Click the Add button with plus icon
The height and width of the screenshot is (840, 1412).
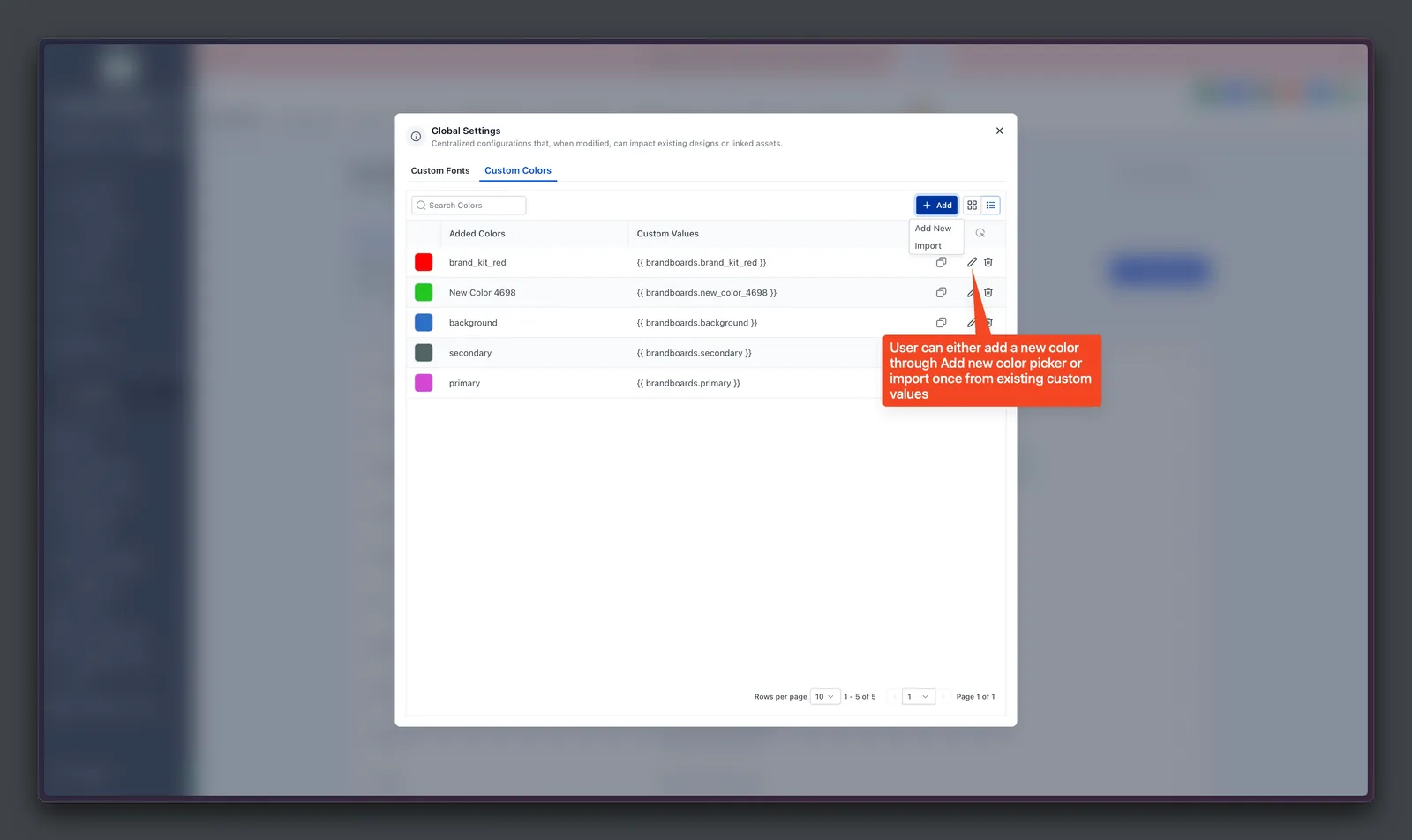[936, 205]
